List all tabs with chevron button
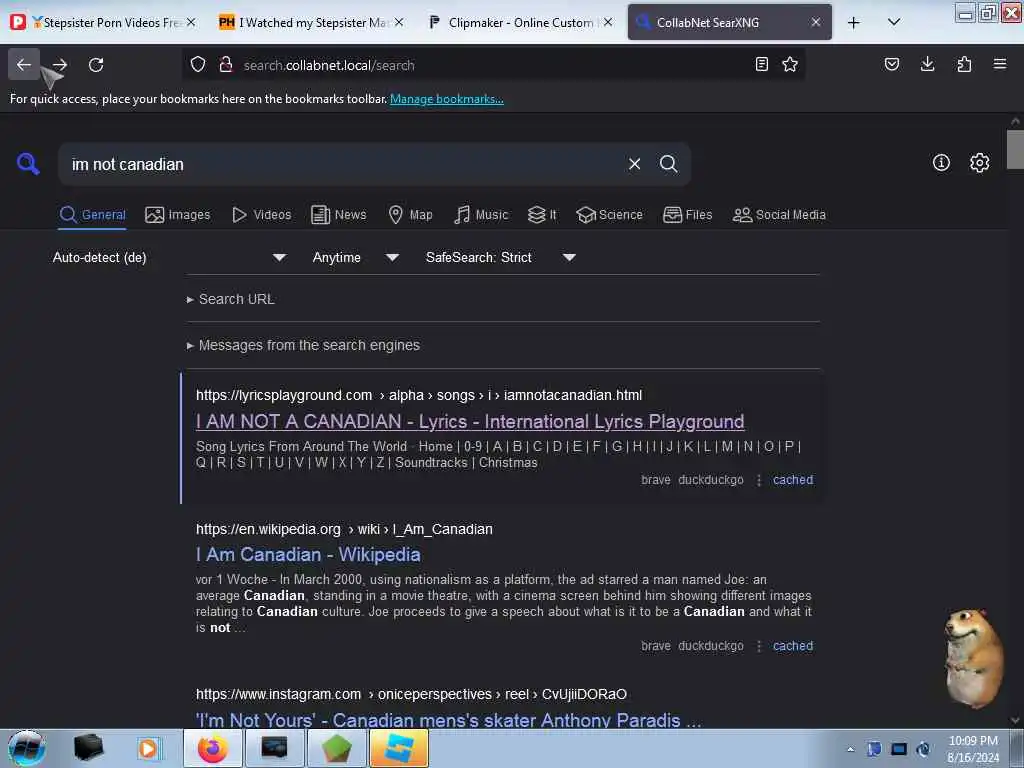This screenshot has width=1024, height=768. pos(894,22)
